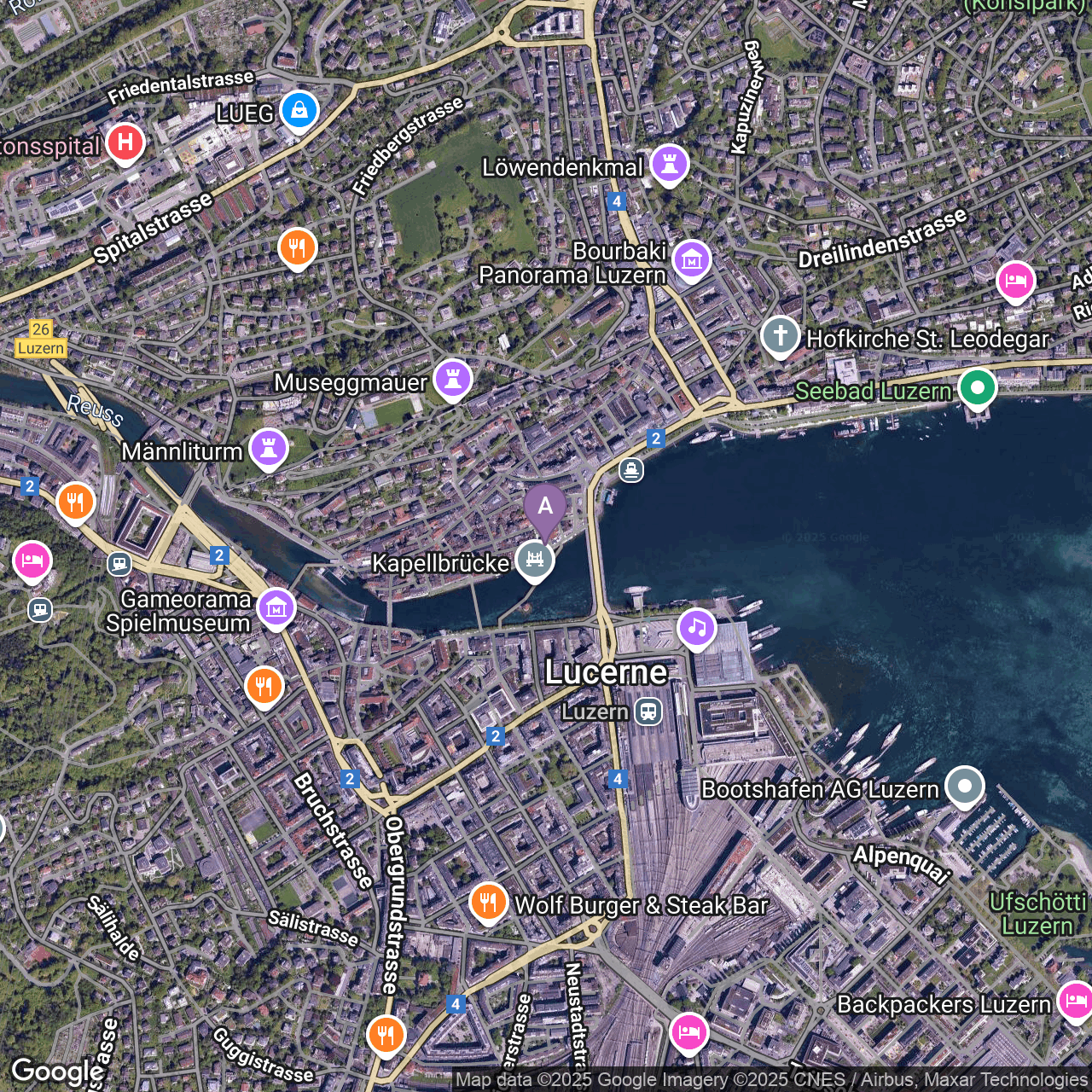1092x1092 pixels.
Task: Click the ferry terminal icon on lakeshore
Action: pyautogui.click(x=631, y=470)
